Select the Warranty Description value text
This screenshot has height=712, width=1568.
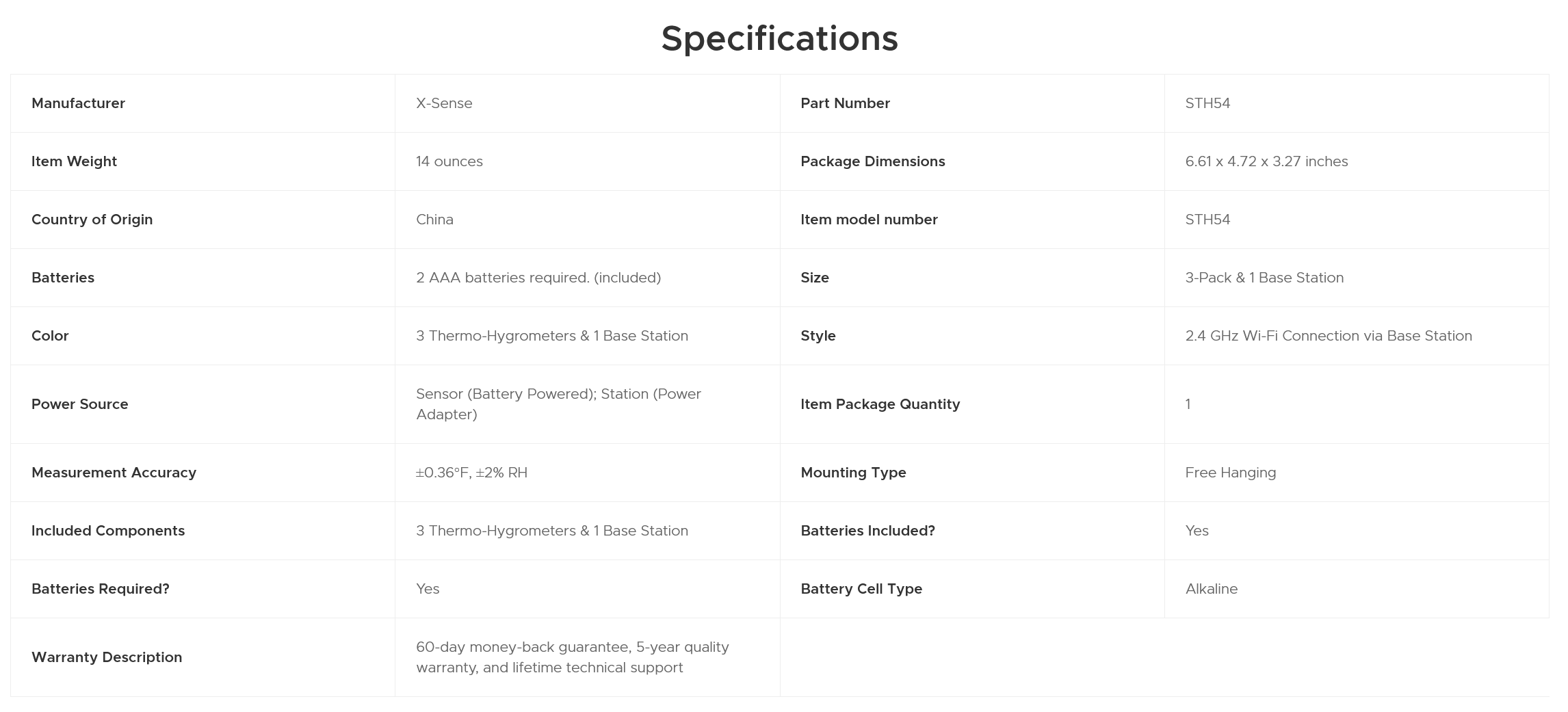point(573,657)
